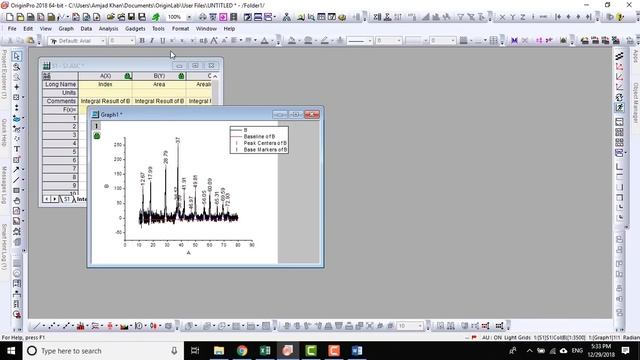Switch to the S1 worksheet tab
The height and width of the screenshot is (360, 640).
(67, 199)
